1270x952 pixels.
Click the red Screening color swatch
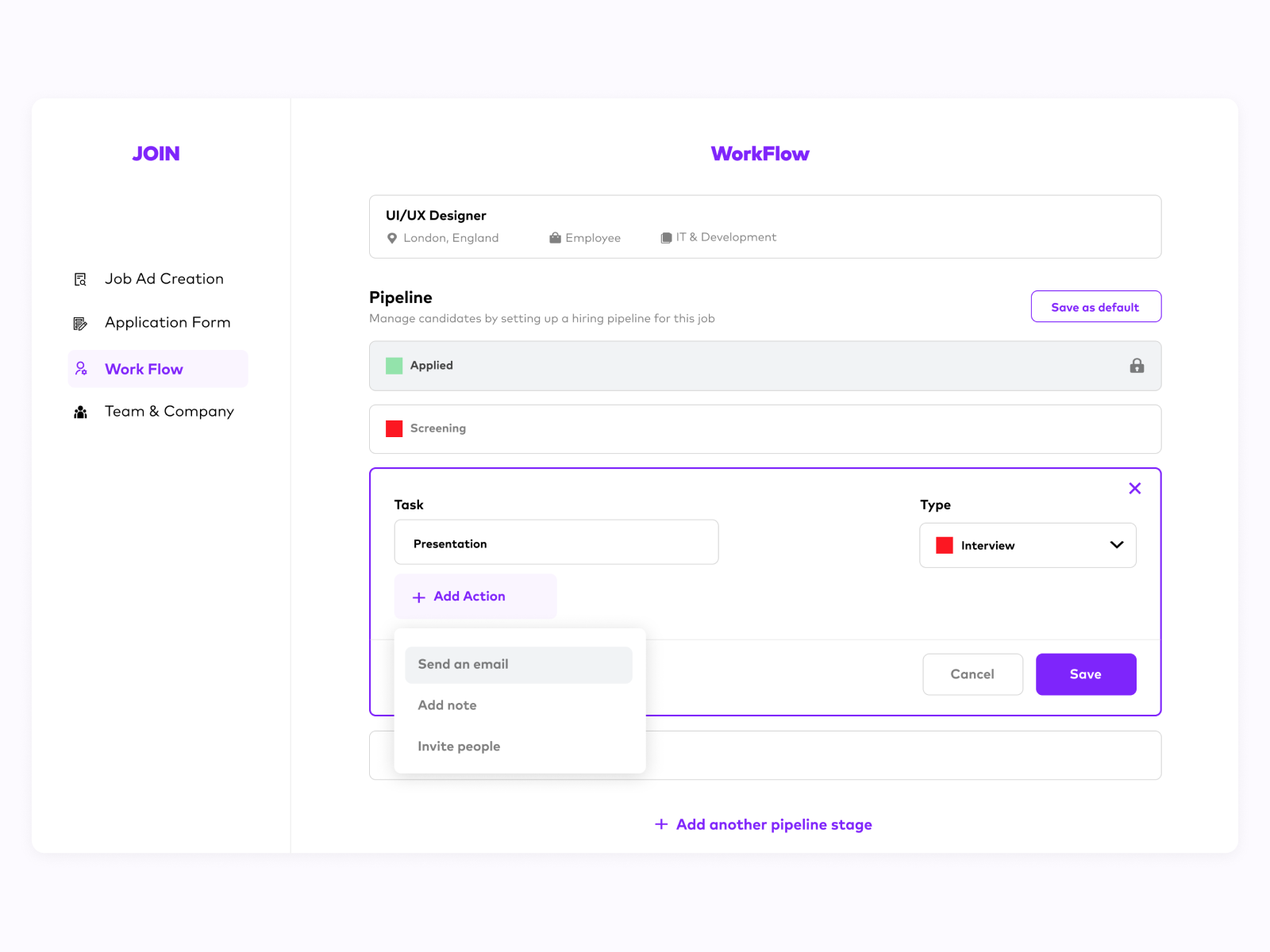click(x=394, y=428)
